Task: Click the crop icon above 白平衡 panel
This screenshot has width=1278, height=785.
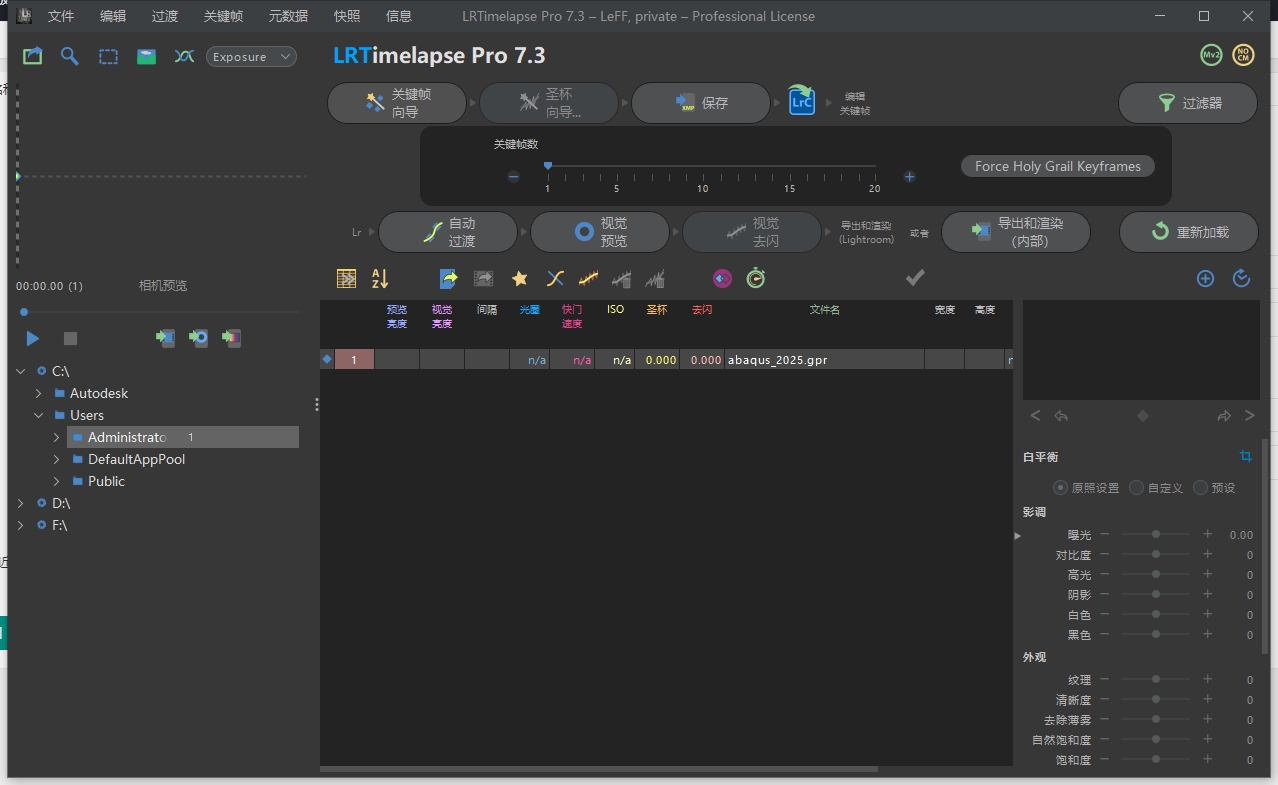Action: coord(1245,455)
